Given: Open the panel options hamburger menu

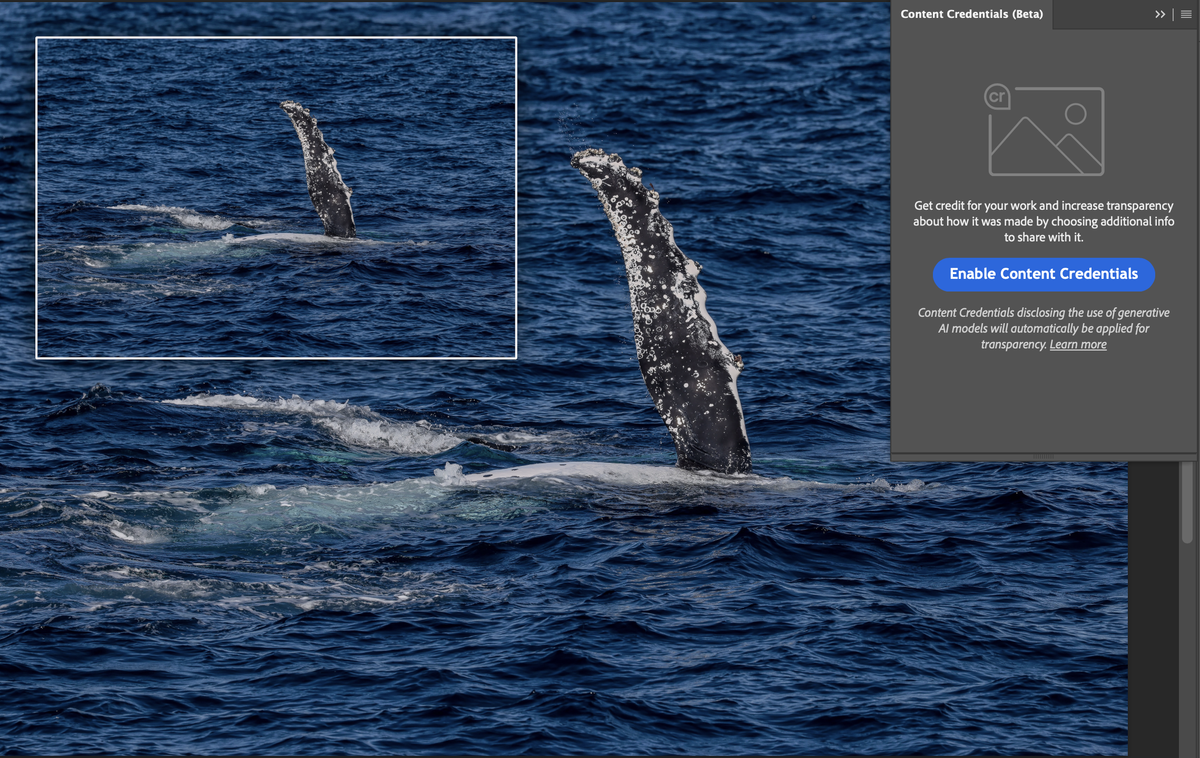Looking at the screenshot, I should [1187, 15].
